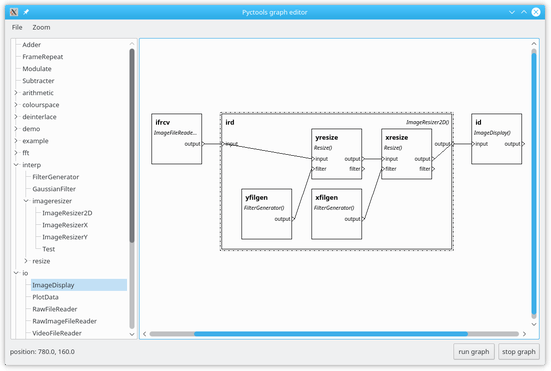Click the filter input port of yresize
This screenshot has height=371, width=551.
313,169
